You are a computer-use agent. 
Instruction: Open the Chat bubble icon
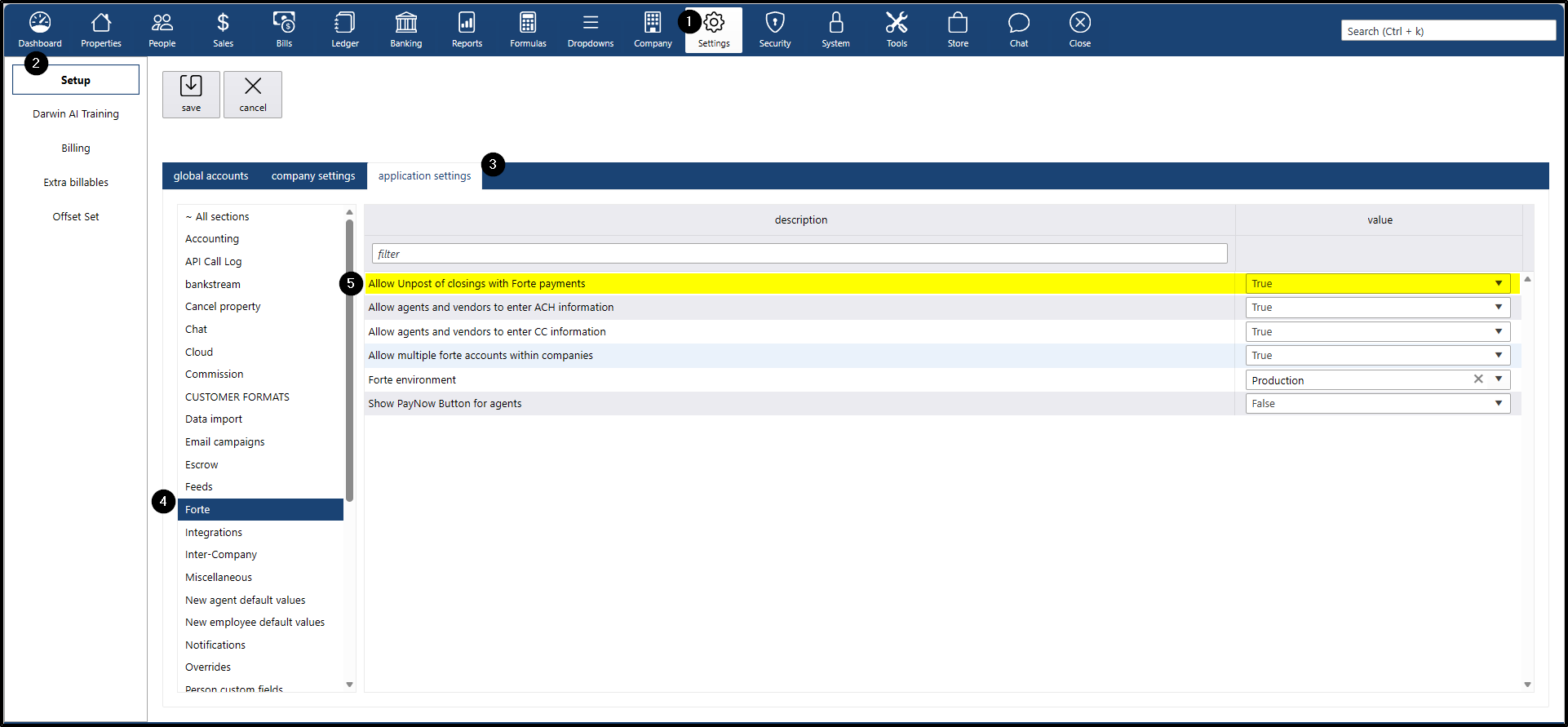[1019, 23]
